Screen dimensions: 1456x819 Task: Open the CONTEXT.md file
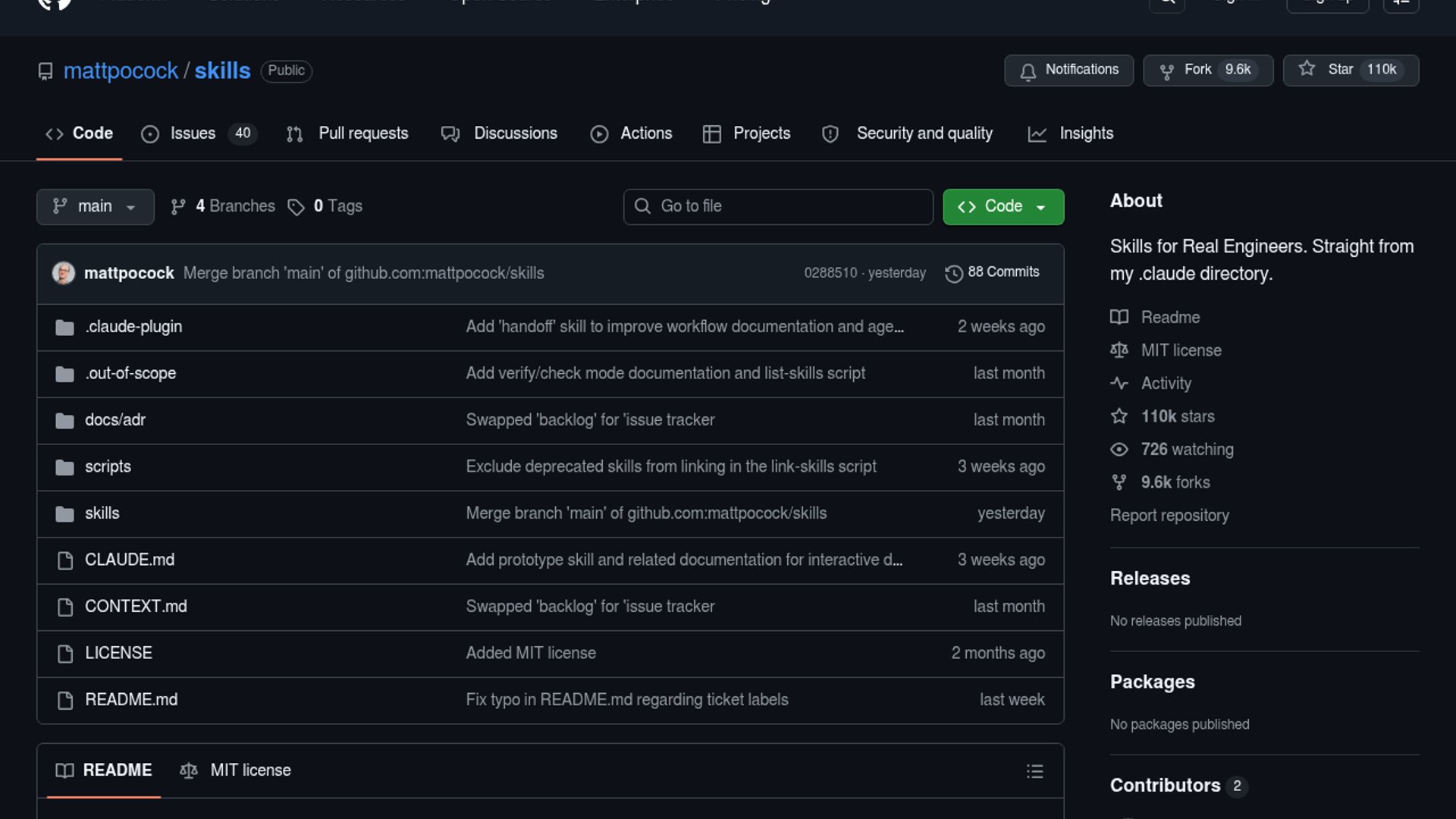coord(136,607)
